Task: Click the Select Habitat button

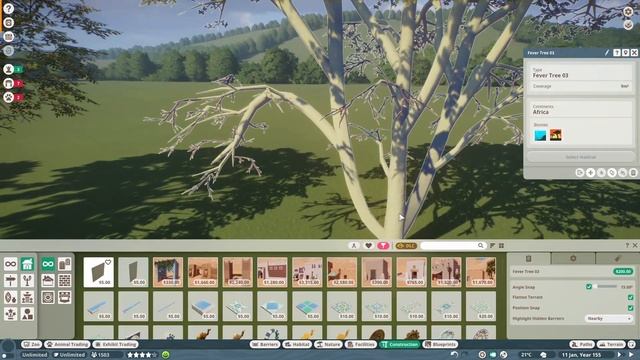Action: [581, 157]
